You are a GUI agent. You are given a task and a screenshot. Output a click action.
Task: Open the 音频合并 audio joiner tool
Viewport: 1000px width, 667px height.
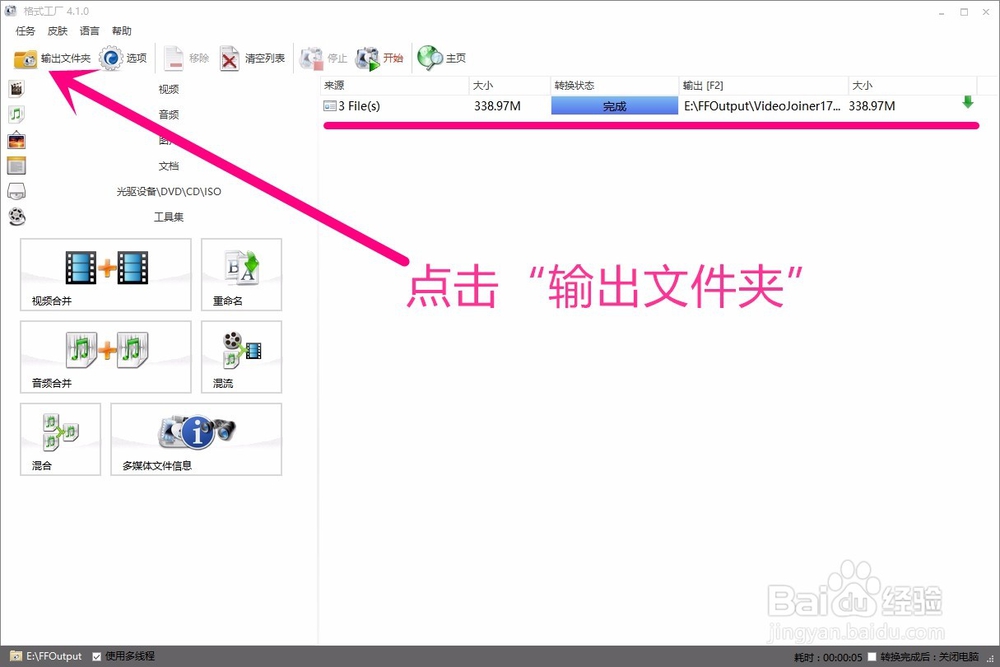click(106, 357)
